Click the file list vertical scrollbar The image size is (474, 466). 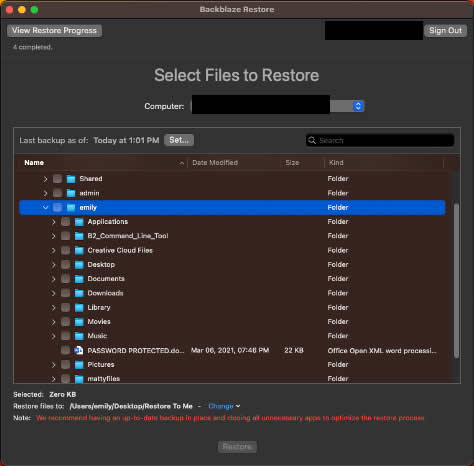click(x=456, y=281)
